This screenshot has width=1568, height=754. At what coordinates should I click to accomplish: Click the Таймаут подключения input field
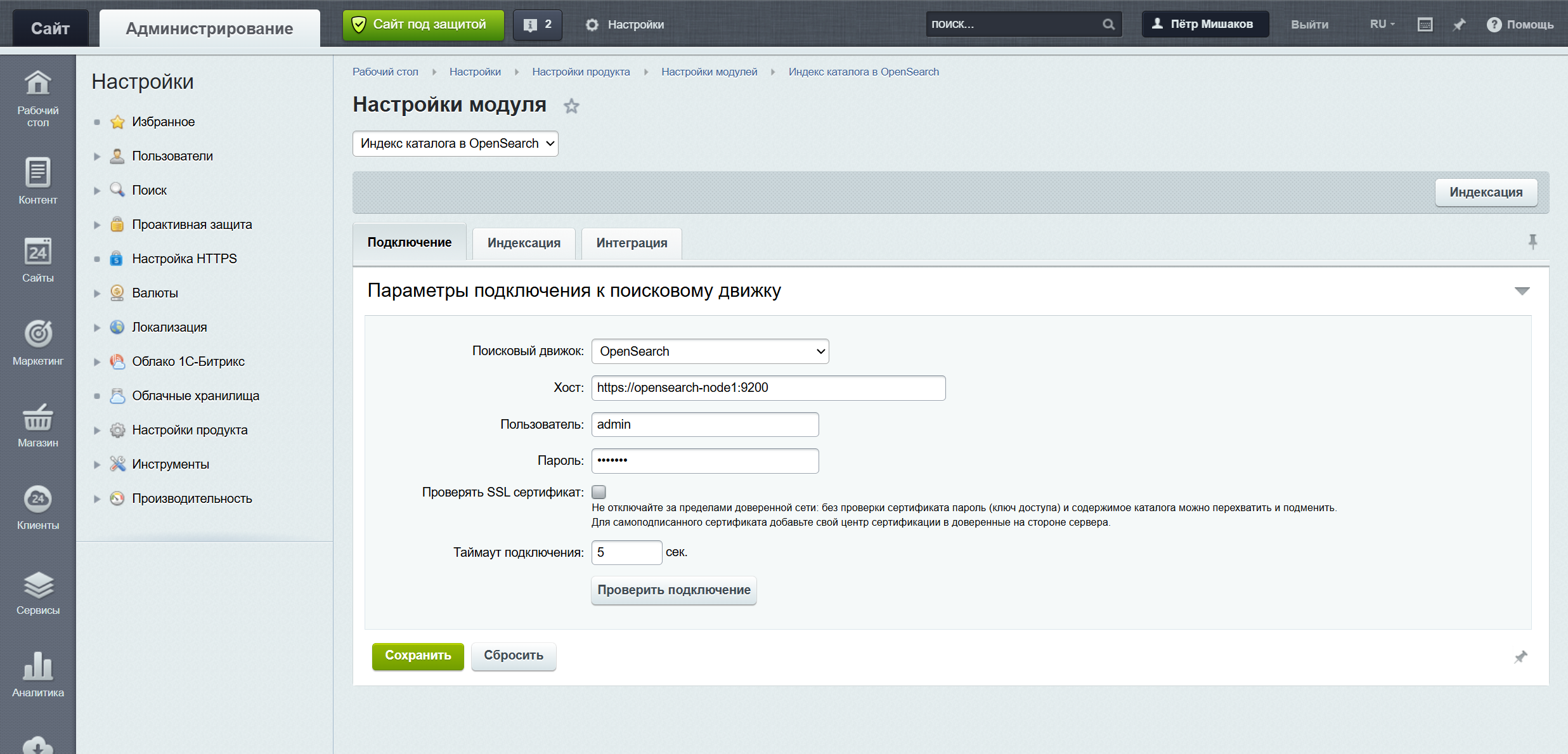tap(626, 552)
